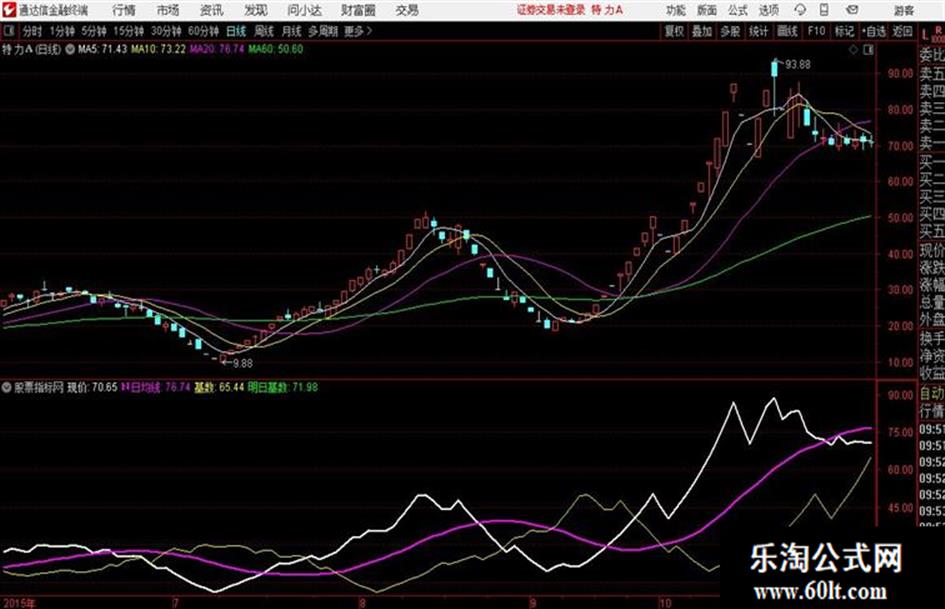Open the 资讯 menu
The height and width of the screenshot is (609, 945).
(x=212, y=10)
